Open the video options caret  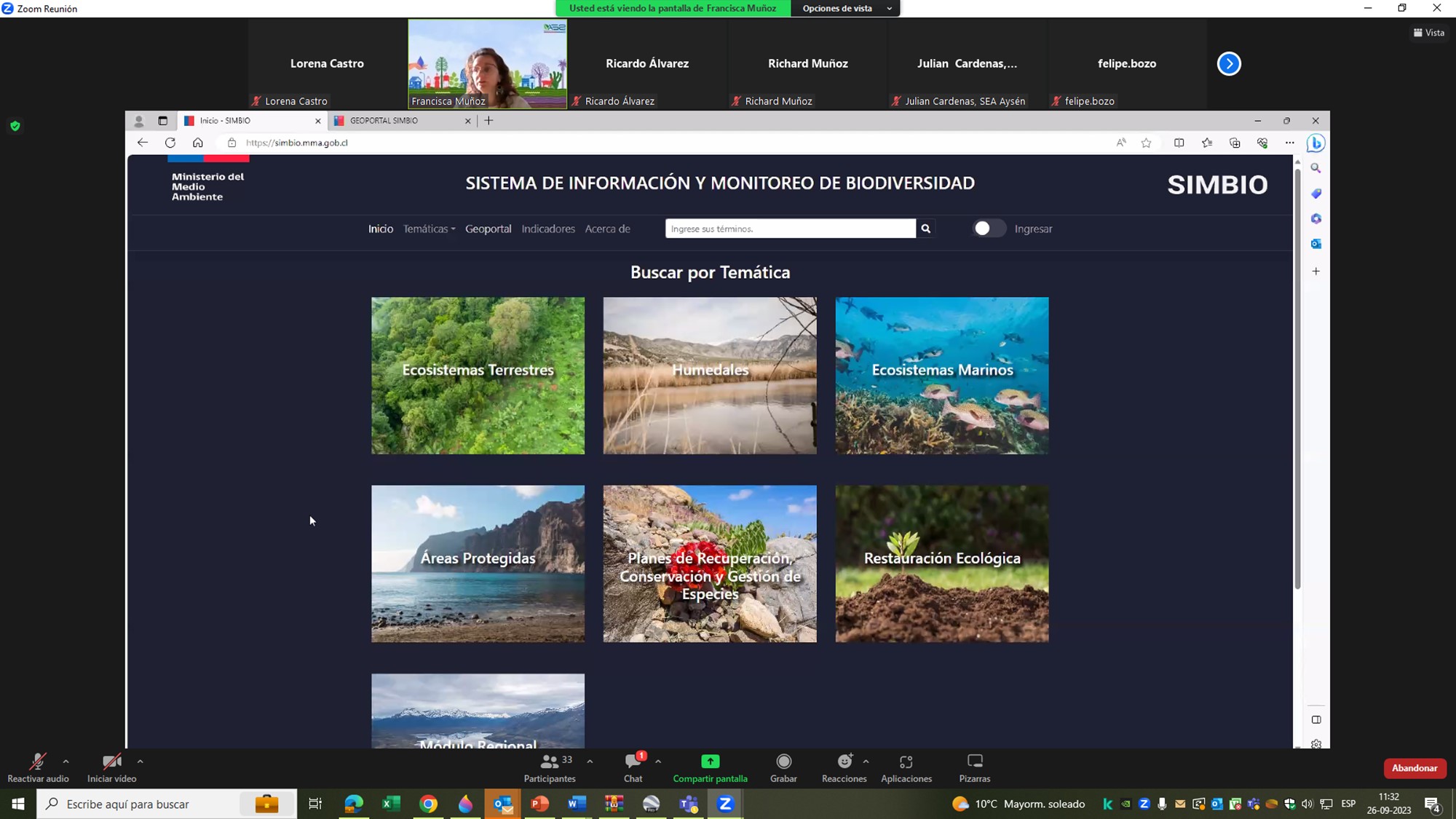coord(140,761)
